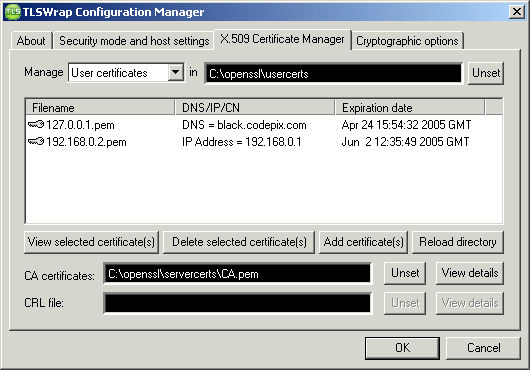Cancel the configuration dialog
Viewport: 530px width, 370px height.
(x=483, y=348)
